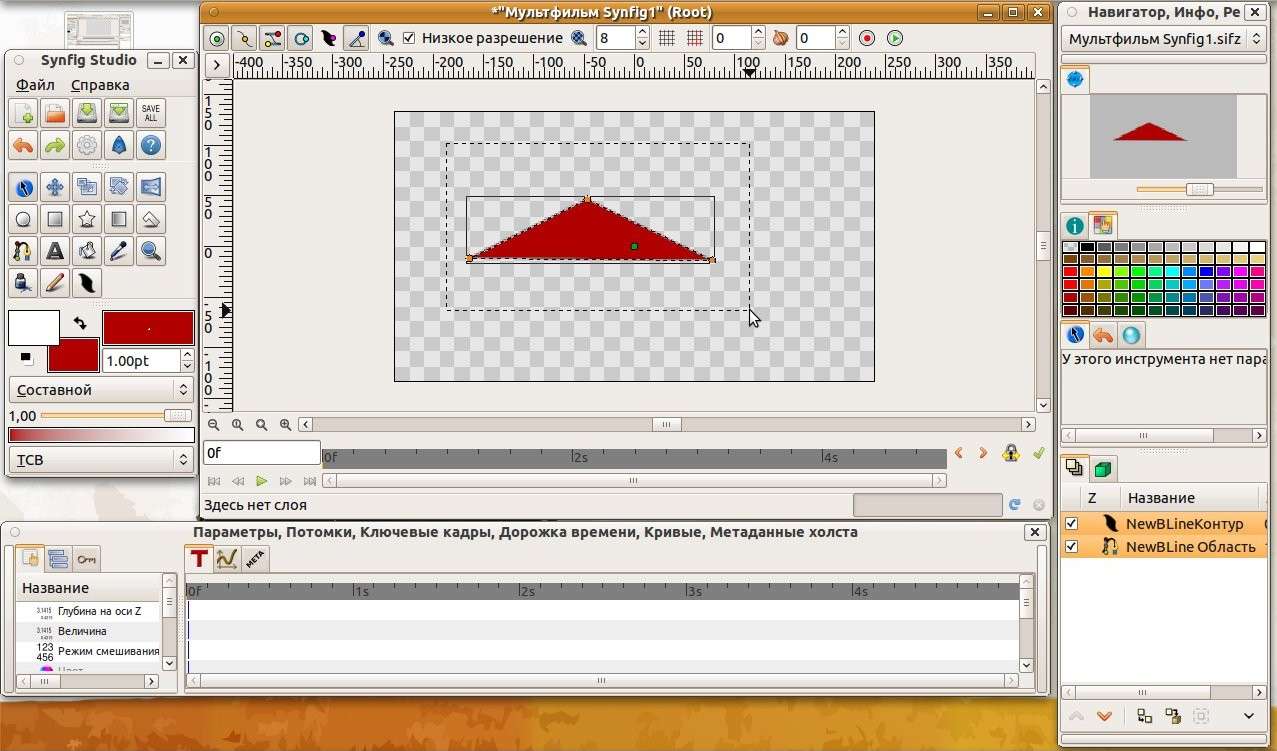Screen dimensions: 1277x751
Task: Click the Undo arrow in toolbox
Action: tap(23, 145)
